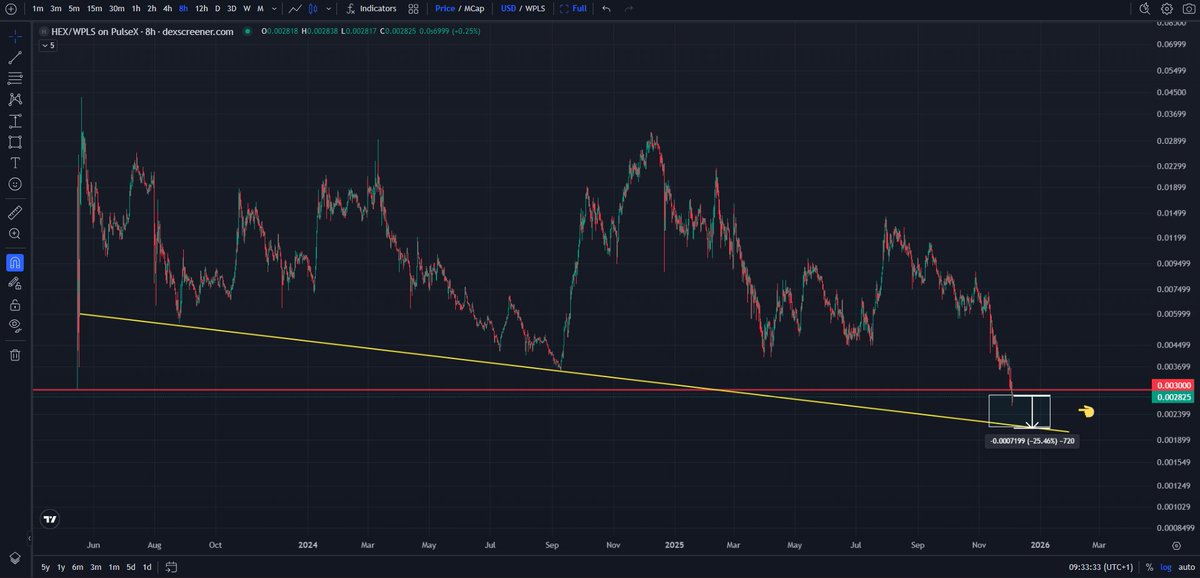Set interval to 4h
Screen dimensions: 1200x578
pyautogui.click(x=167, y=8)
